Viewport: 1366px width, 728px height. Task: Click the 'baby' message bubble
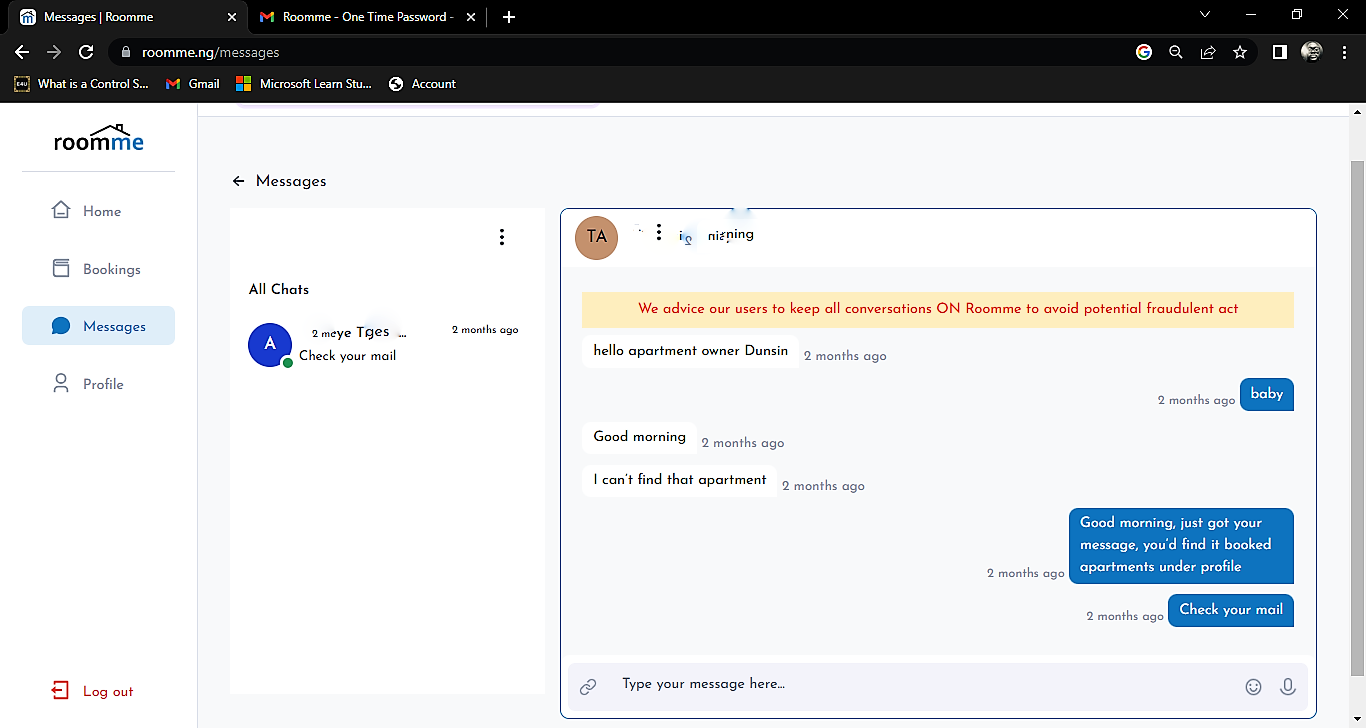[x=1266, y=394]
